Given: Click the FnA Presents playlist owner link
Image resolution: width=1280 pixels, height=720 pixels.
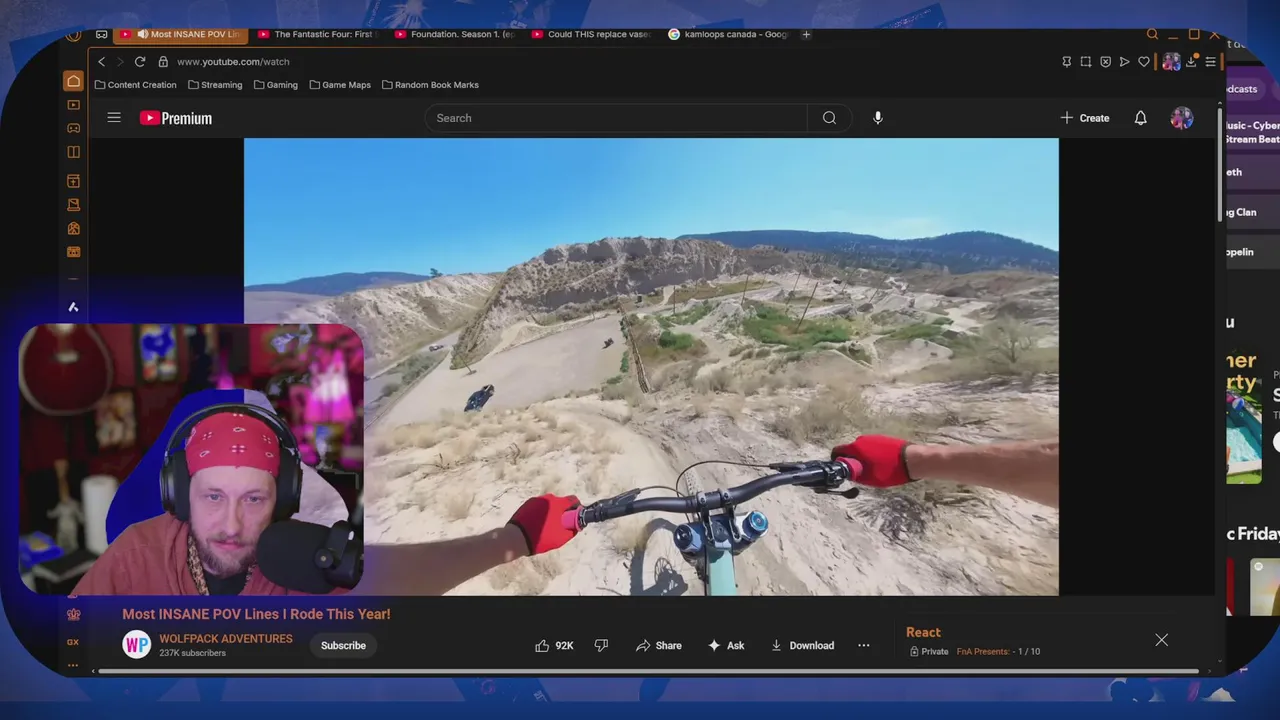Looking at the screenshot, I should (x=983, y=652).
